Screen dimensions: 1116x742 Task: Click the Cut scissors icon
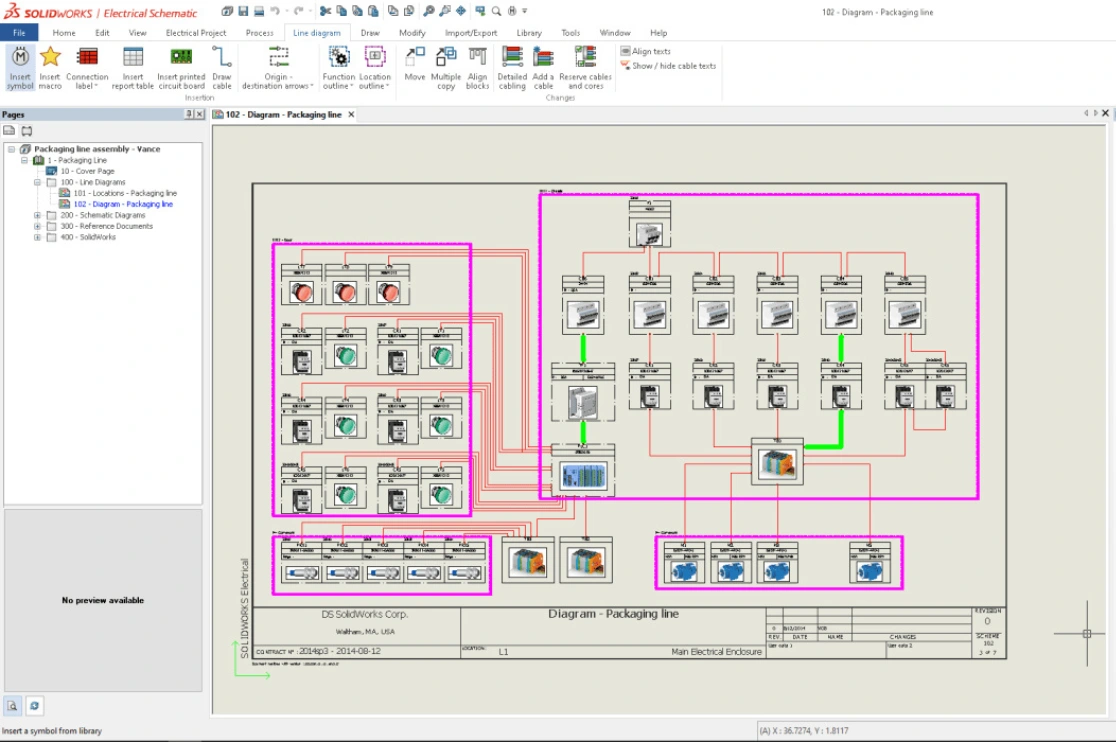(x=325, y=11)
